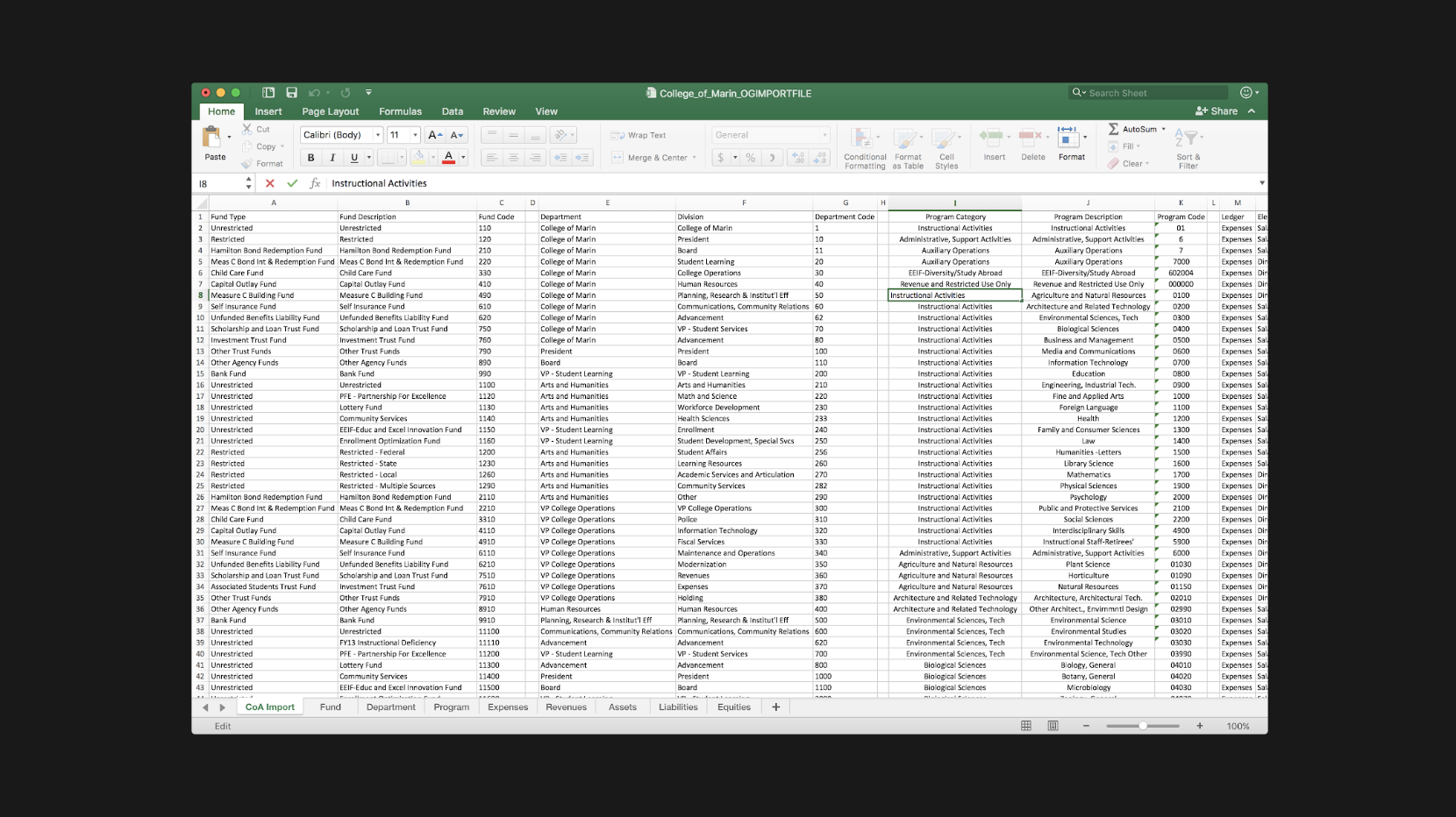Switch to the Data ribbon tab

[453, 111]
